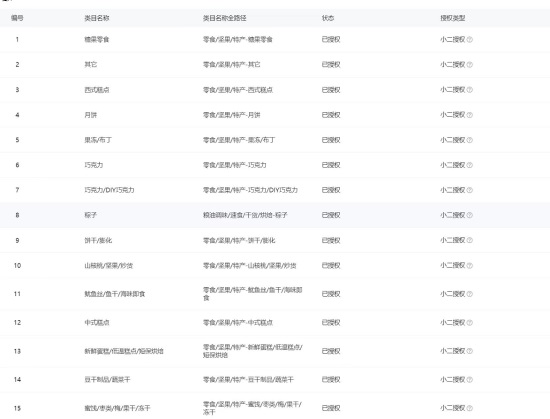Click help icon in the 粽子 row
The width and height of the screenshot is (550, 419).
(x=470, y=215)
